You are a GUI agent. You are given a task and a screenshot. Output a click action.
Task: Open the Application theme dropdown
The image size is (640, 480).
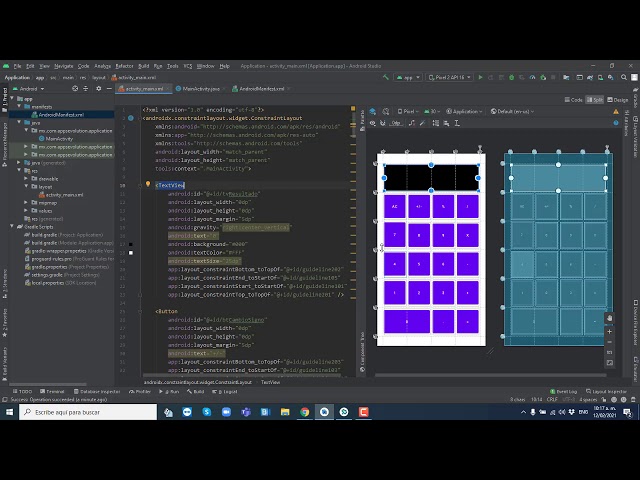click(x=464, y=111)
